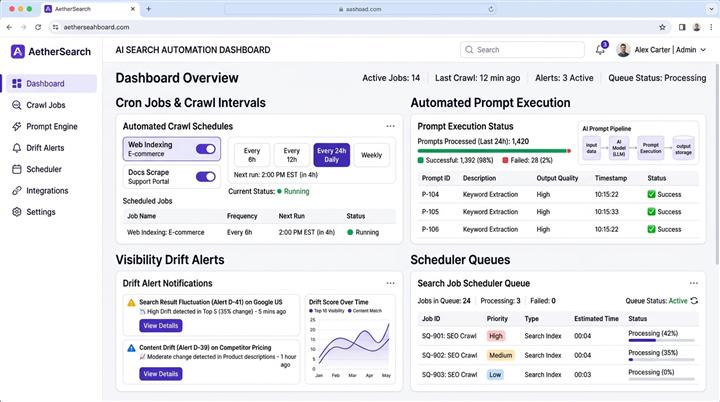Click P-106 Success checkmark icon
This screenshot has width=720, height=402.
(x=651, y=229)
